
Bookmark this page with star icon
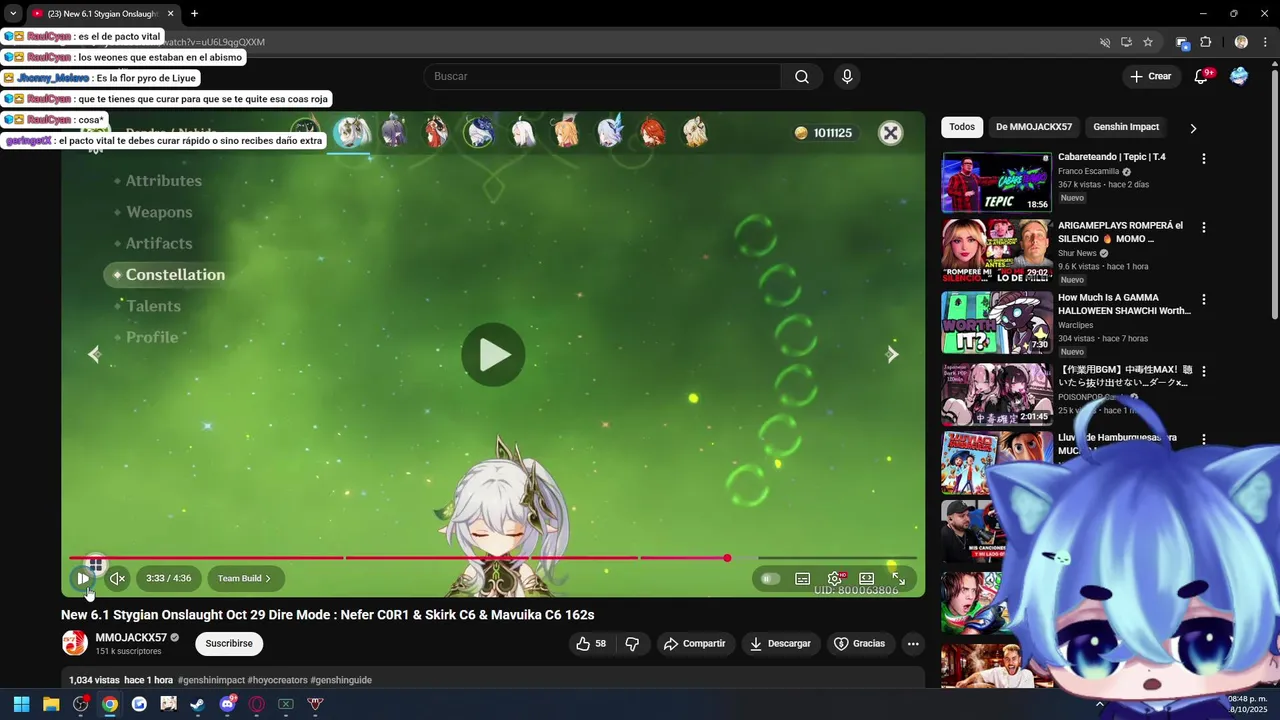[x=1148, y=42]
